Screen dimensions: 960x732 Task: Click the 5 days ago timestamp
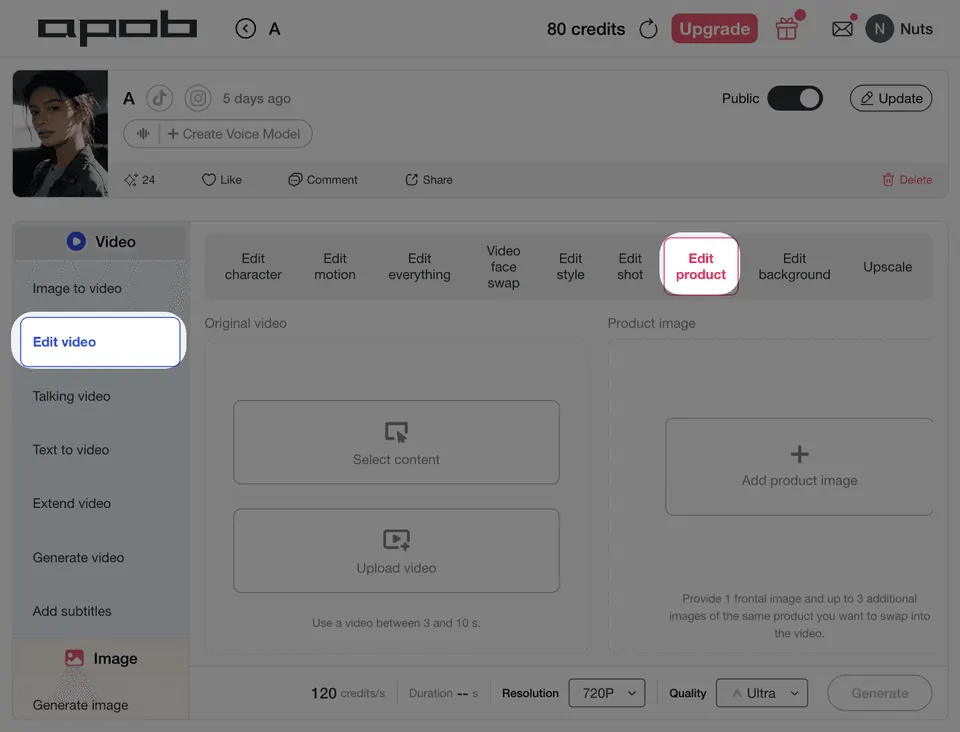(x=257, y=98)
